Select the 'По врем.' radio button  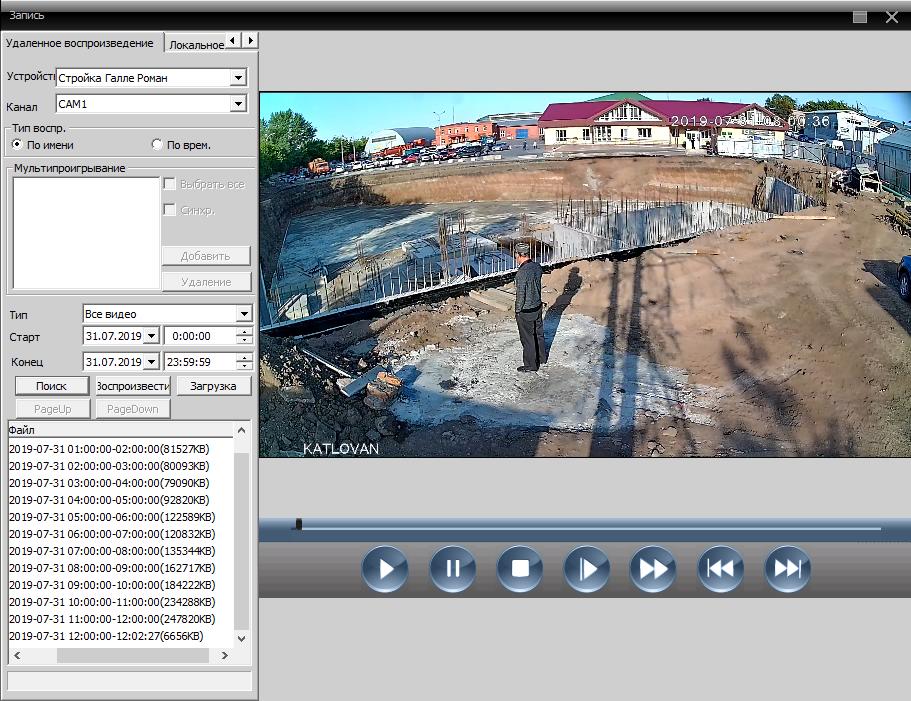click(156, 145)
